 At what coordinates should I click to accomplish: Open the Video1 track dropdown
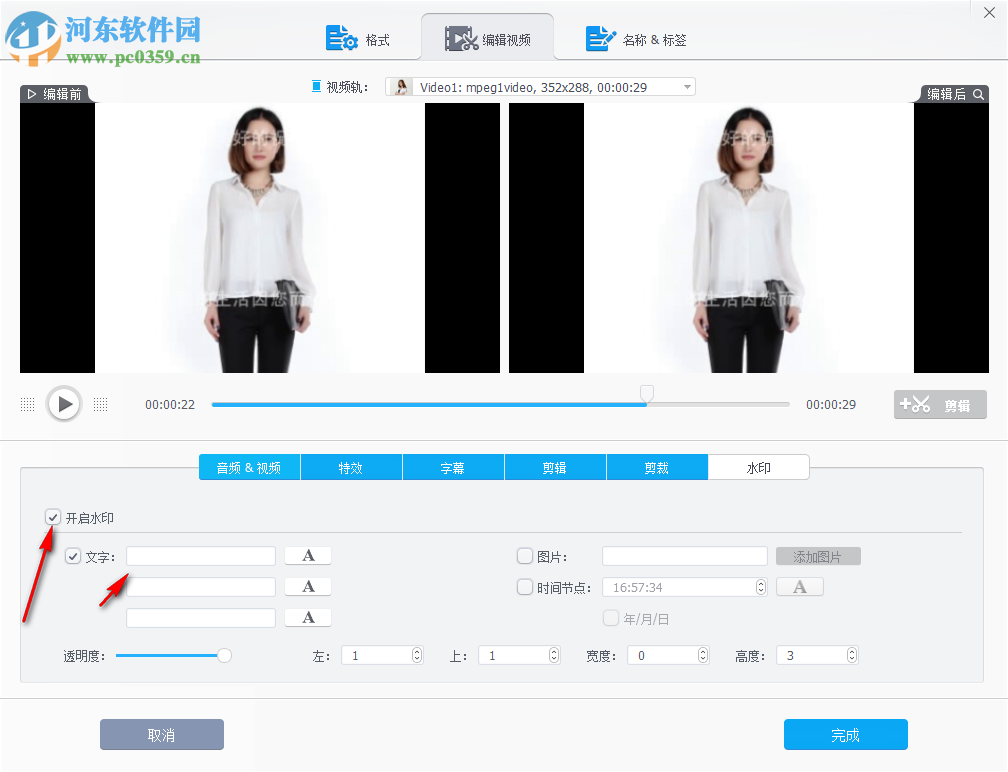[686, 86]
